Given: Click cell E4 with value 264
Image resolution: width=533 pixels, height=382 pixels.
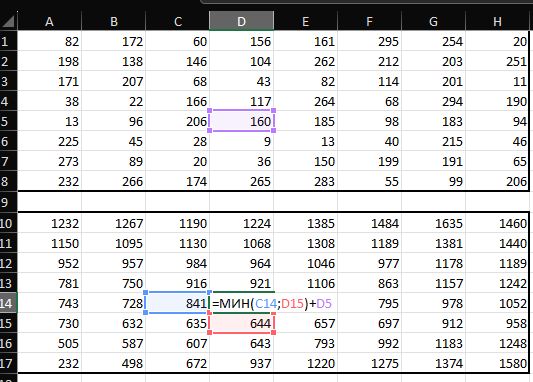Looking at the screenshot, I should coord(306,101).
